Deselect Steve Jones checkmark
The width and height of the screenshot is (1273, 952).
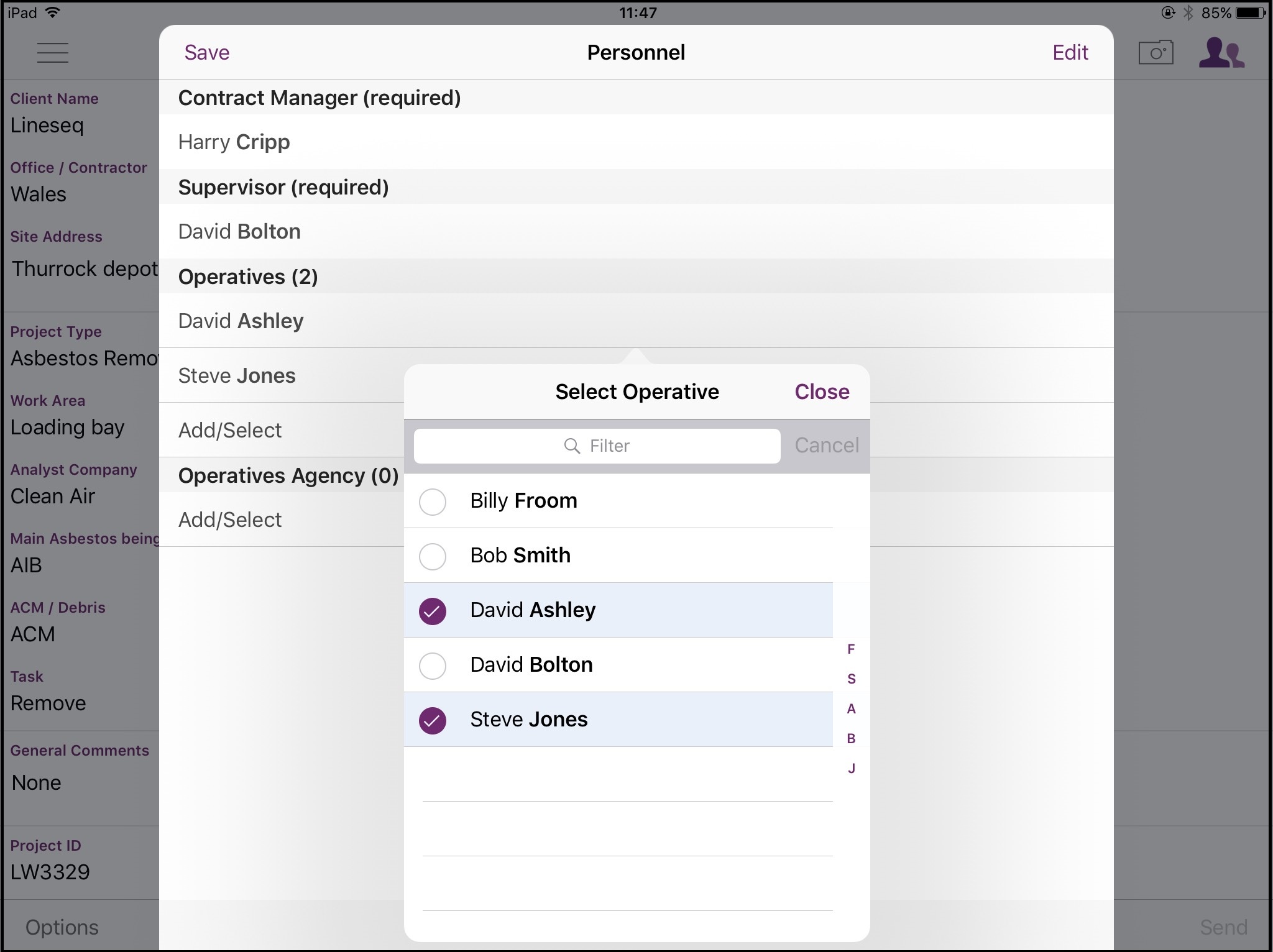point(433,720)
